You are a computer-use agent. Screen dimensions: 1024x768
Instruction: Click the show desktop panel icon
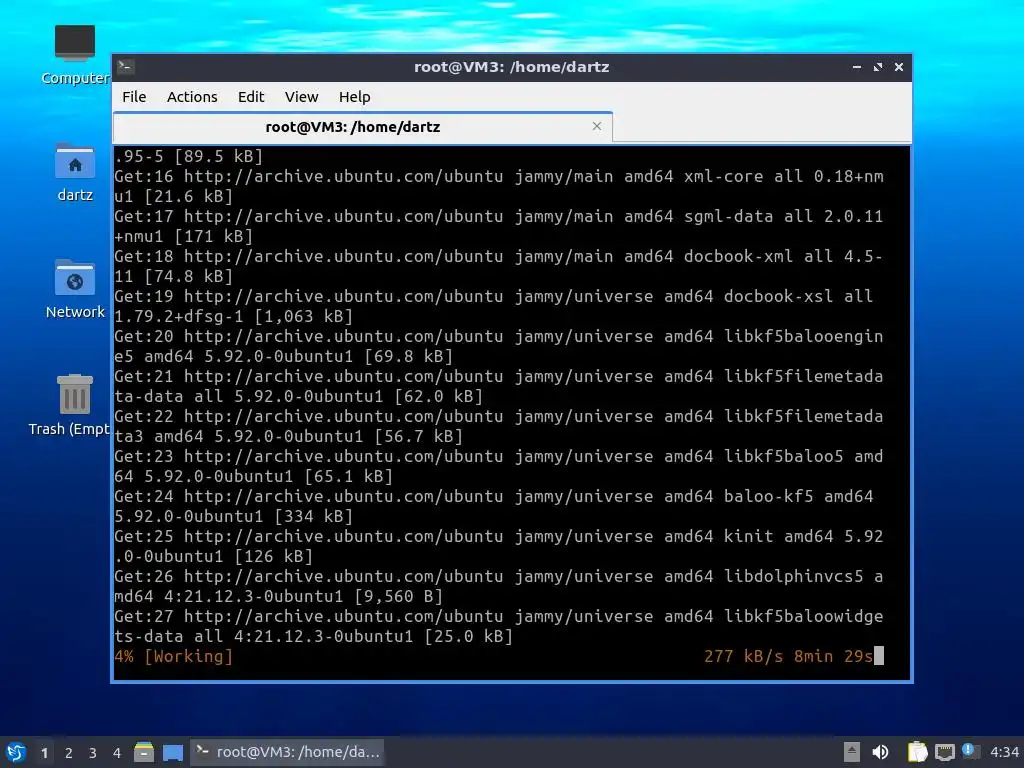point(173,752)
